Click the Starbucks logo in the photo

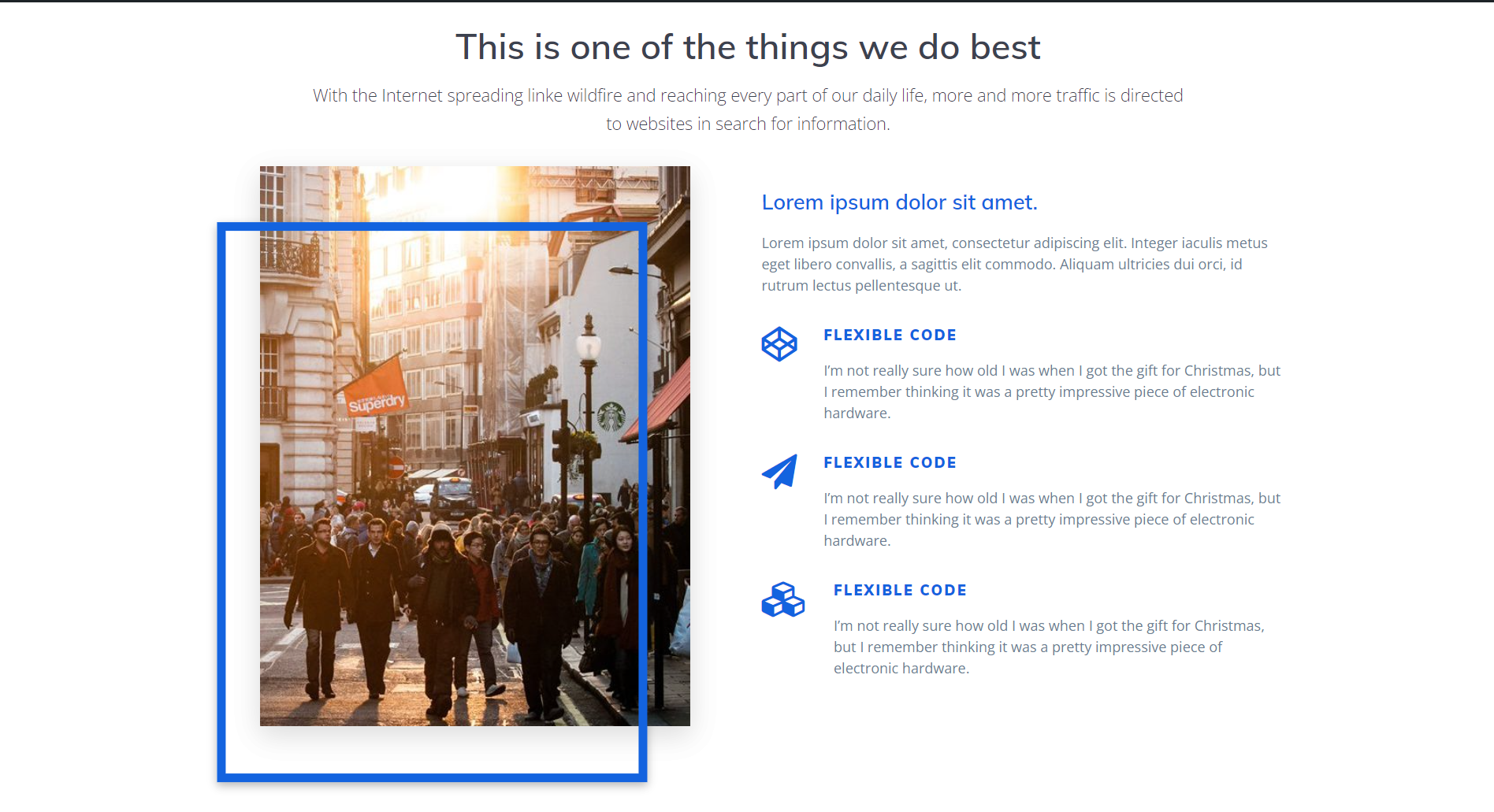611,416
